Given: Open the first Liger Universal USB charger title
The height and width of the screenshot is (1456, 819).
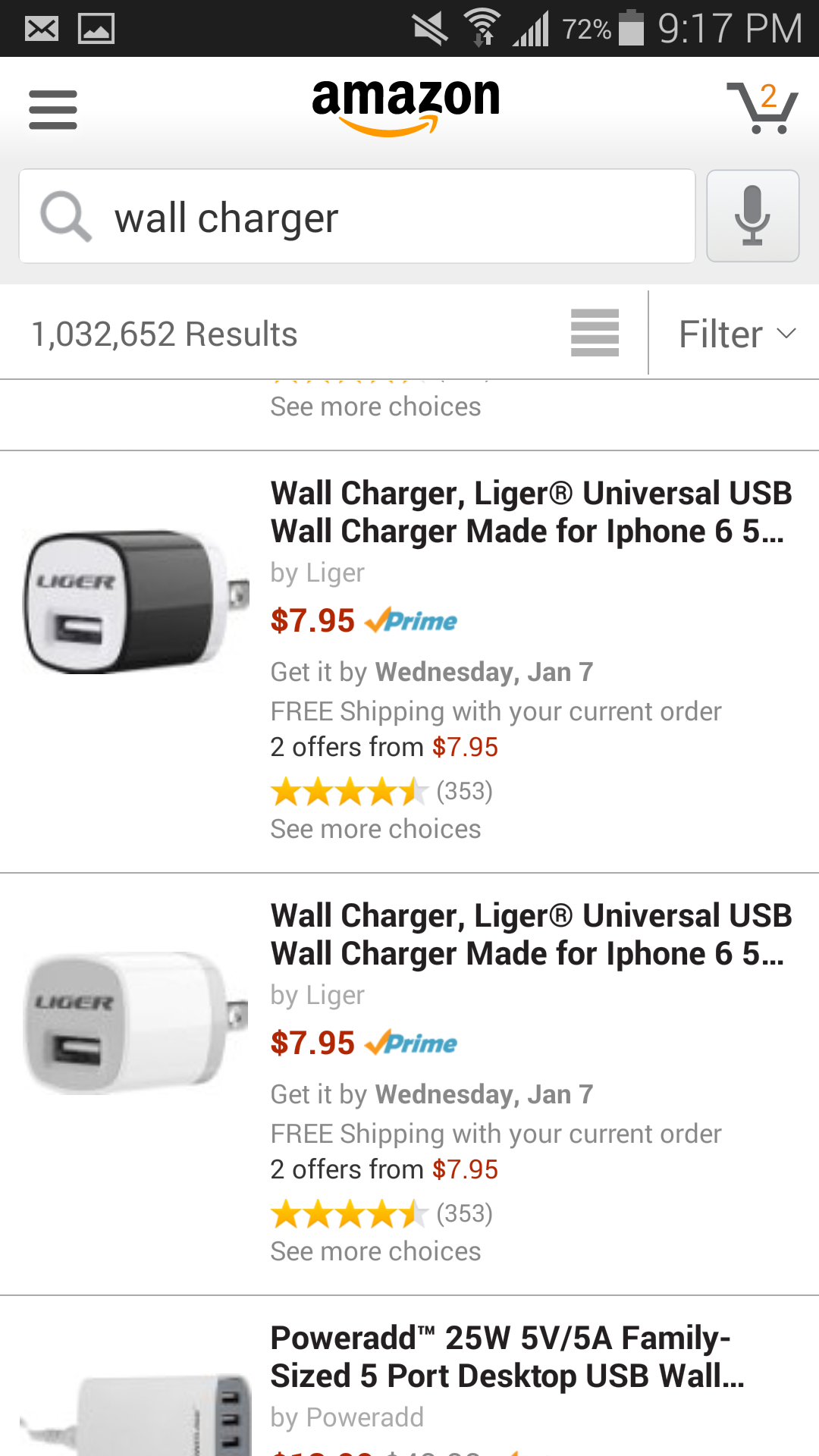Looking at the screenshot, I should coord(531,512).
